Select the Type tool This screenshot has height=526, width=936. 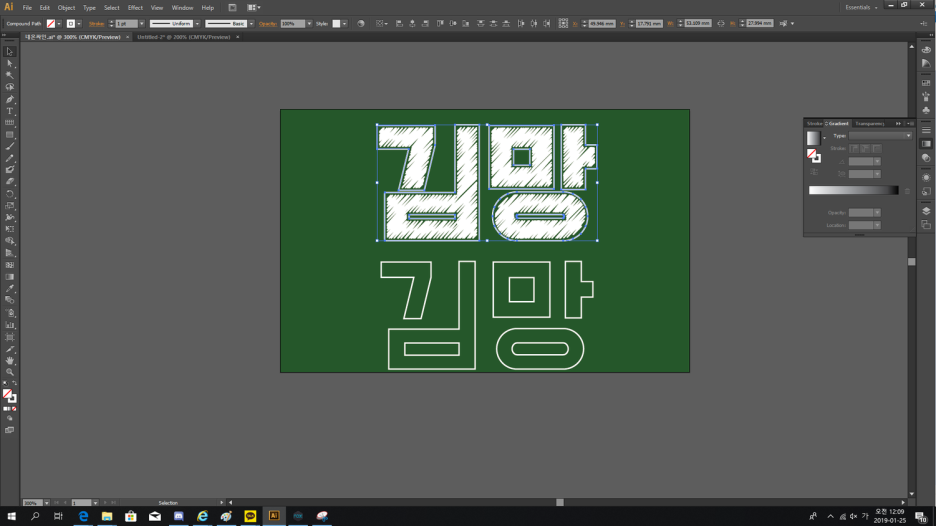click(10, 111)
